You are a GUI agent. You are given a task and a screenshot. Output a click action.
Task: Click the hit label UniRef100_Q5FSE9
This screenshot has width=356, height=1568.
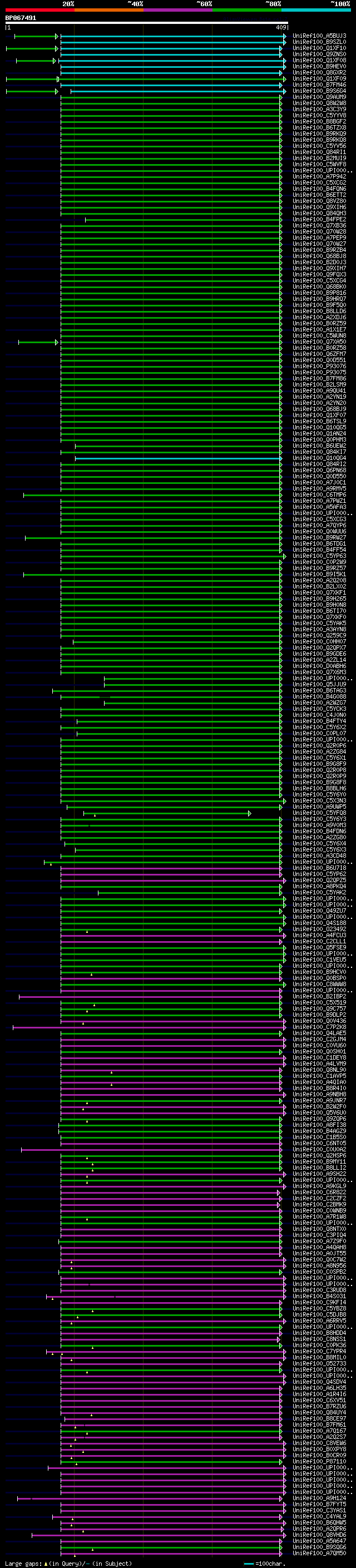coord(319,947)
